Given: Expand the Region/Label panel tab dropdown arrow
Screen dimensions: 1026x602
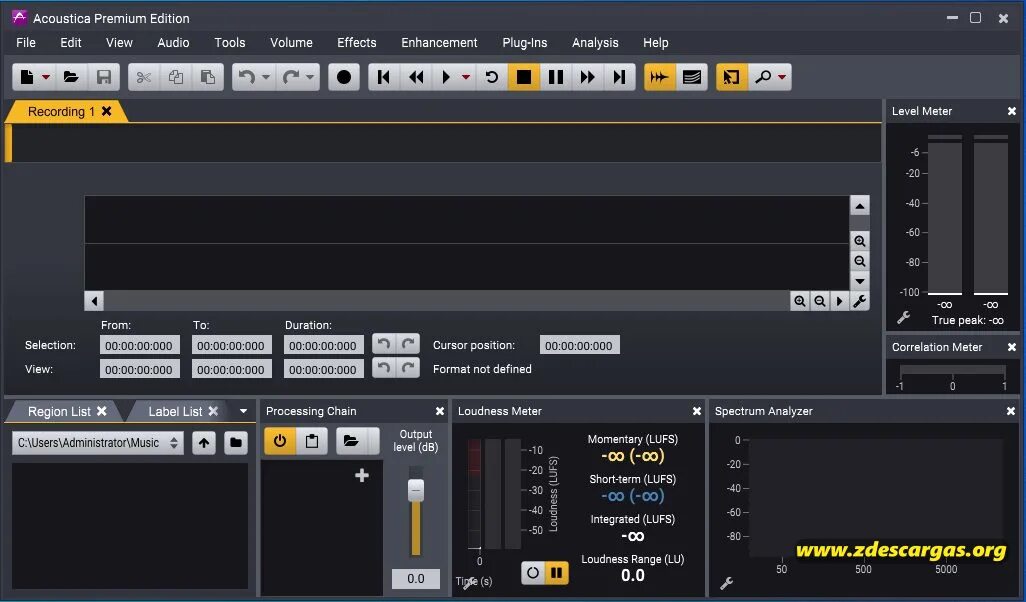Looking at the screenshot, I should [243, 412].
